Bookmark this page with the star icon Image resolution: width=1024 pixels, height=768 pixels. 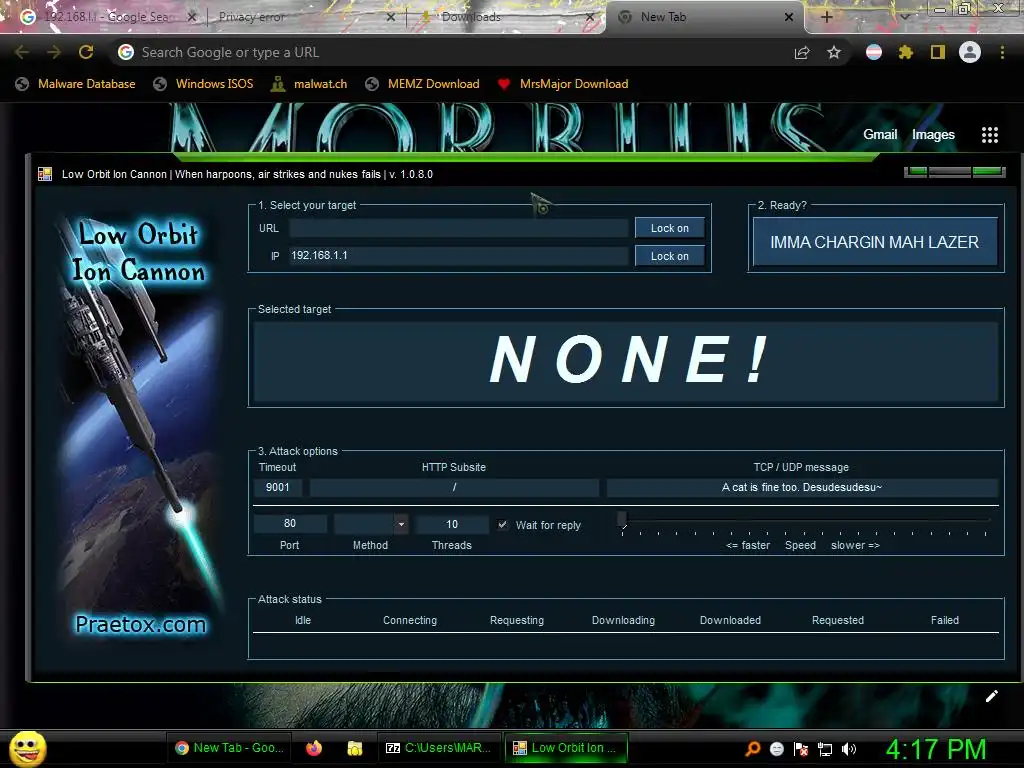click(834, 53)
